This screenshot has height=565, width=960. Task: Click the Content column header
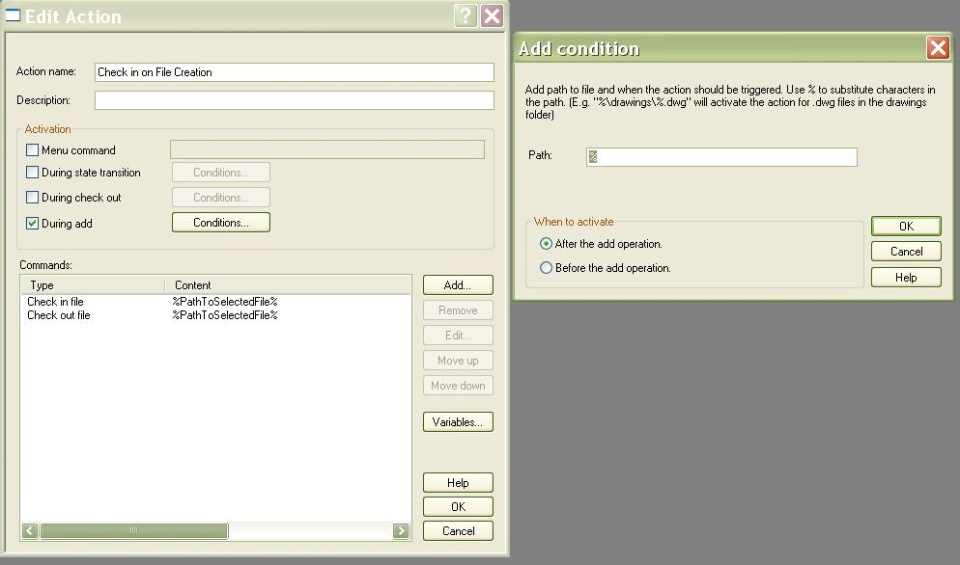tap(288, 285)
